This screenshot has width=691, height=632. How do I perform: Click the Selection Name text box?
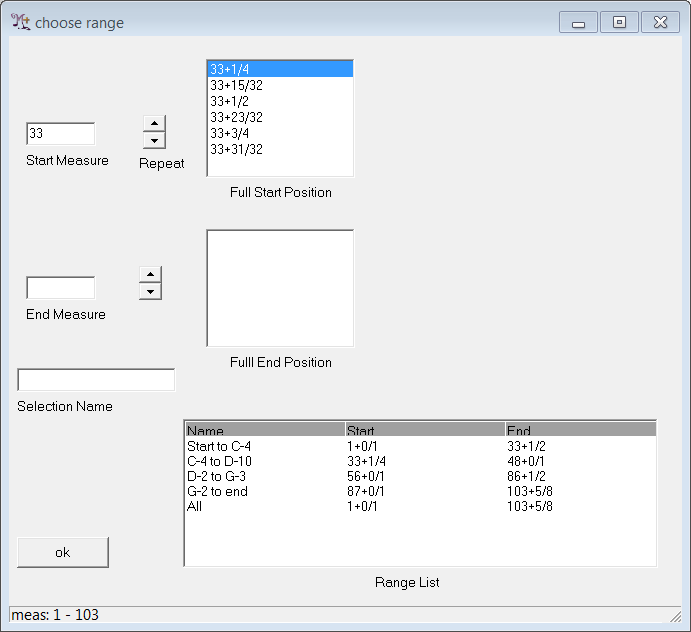[x=96, y=380]
